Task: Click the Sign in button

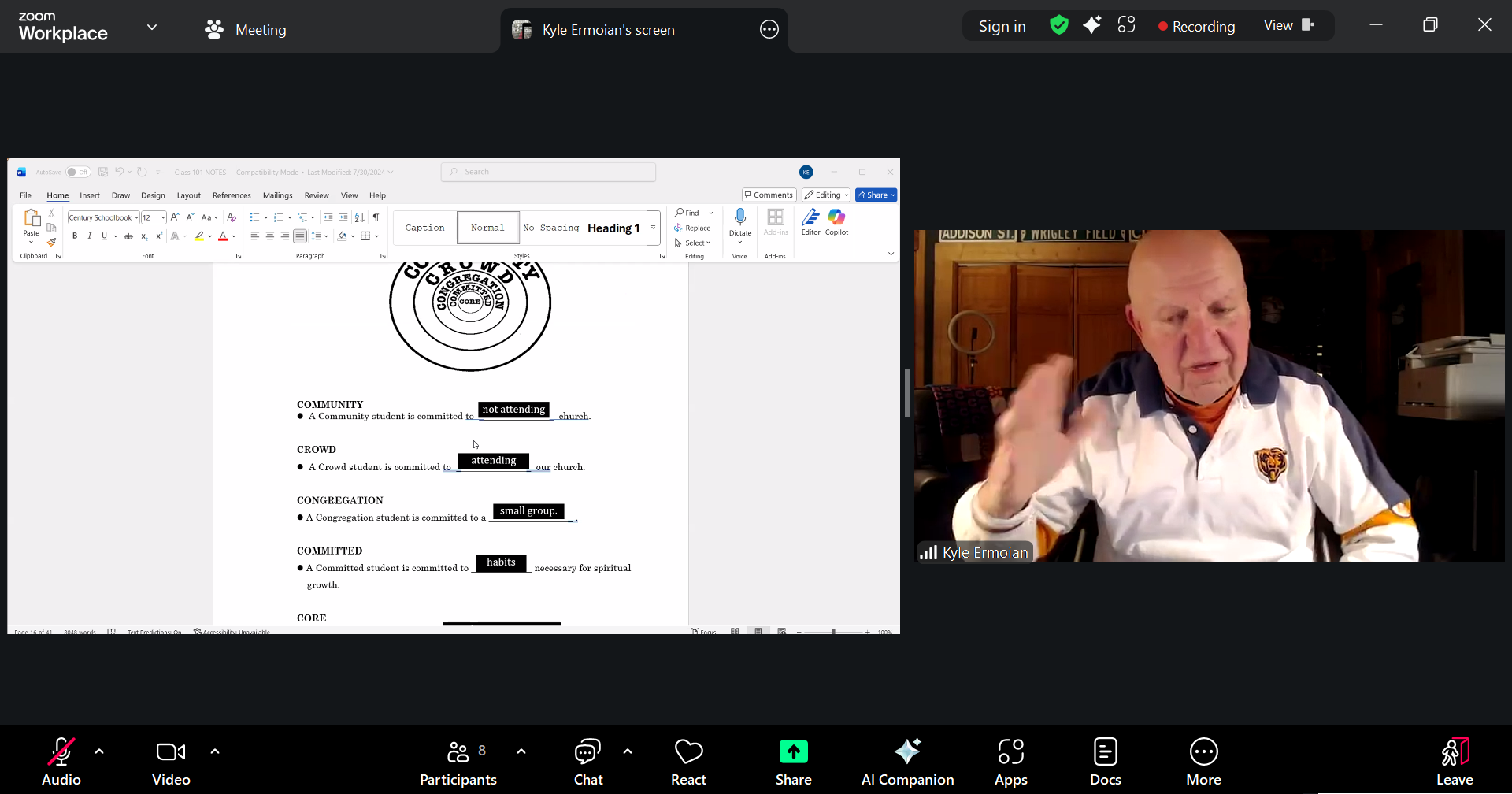Action: click(1002, 26)
